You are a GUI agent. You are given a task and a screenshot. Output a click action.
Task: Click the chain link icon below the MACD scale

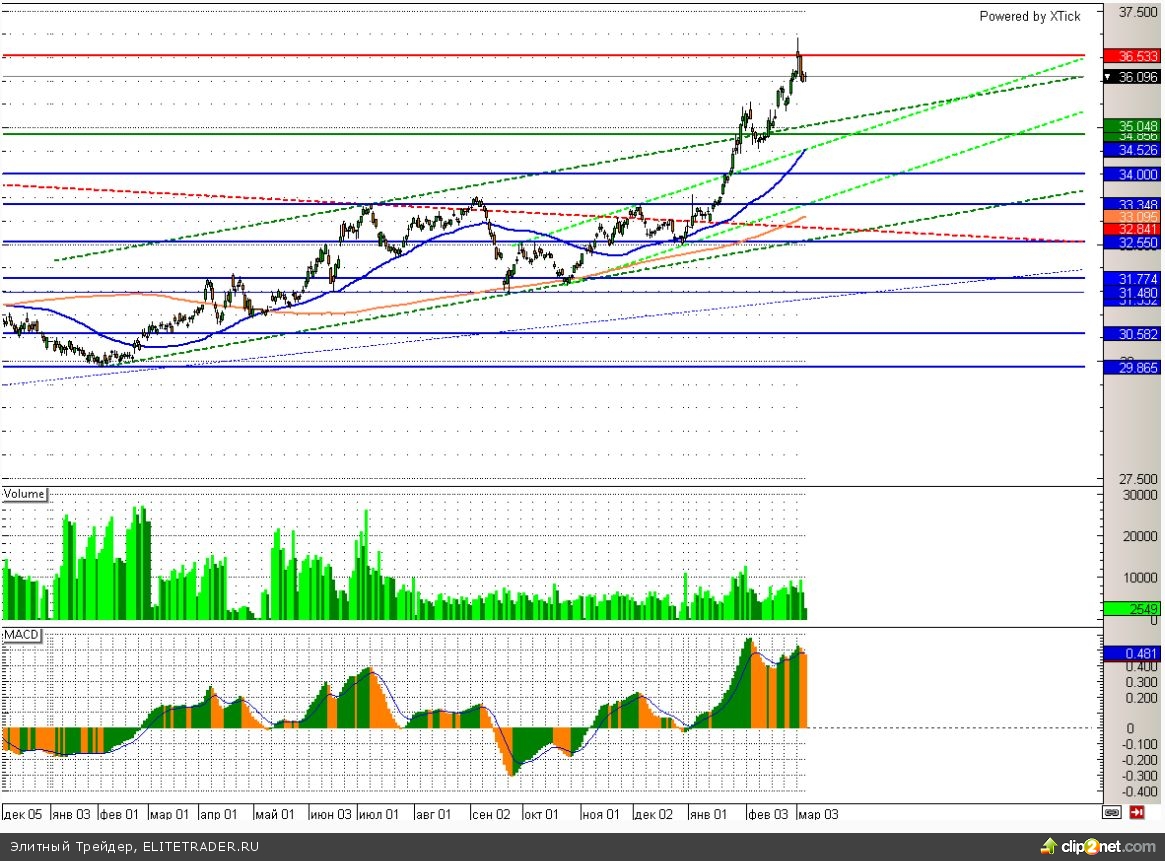coord(1112,813)
